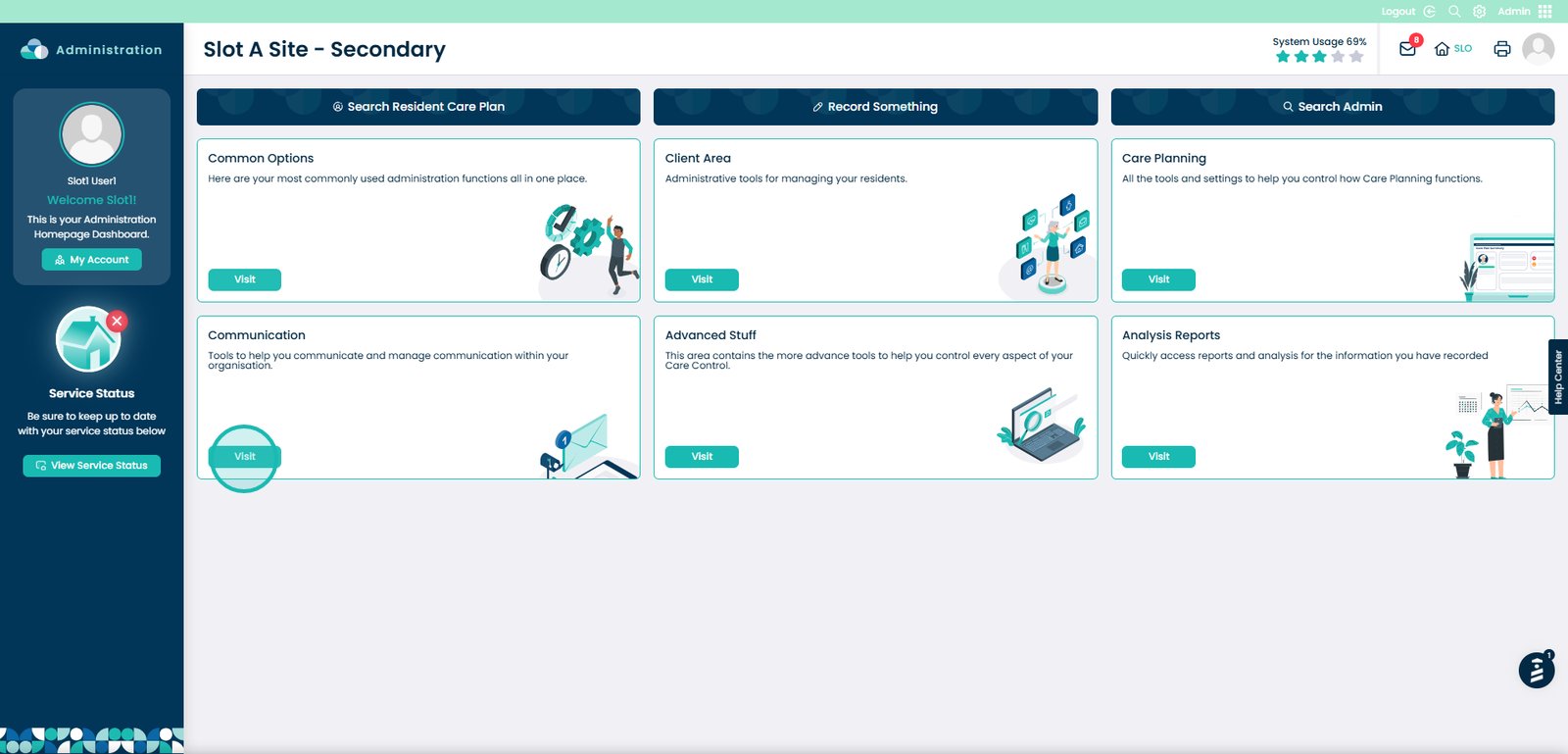Click the 'Slot1 User1' name
Viewport: 1568px width, 754px height.
coord(92,181)
